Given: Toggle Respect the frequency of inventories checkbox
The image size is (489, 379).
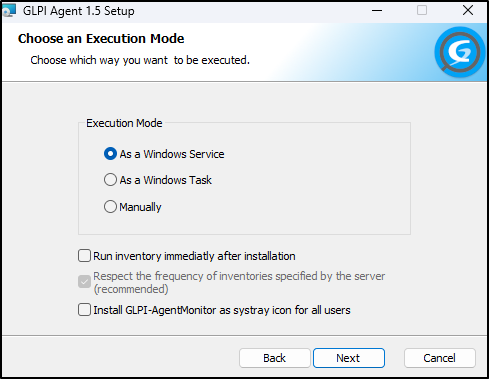Looking at the screenshot, I should tap(84, 282).
